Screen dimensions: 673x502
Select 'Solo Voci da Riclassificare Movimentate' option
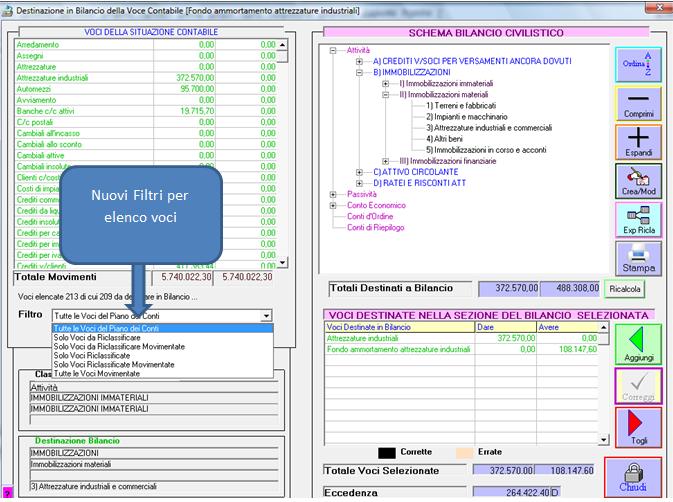[x=163, y=347]
